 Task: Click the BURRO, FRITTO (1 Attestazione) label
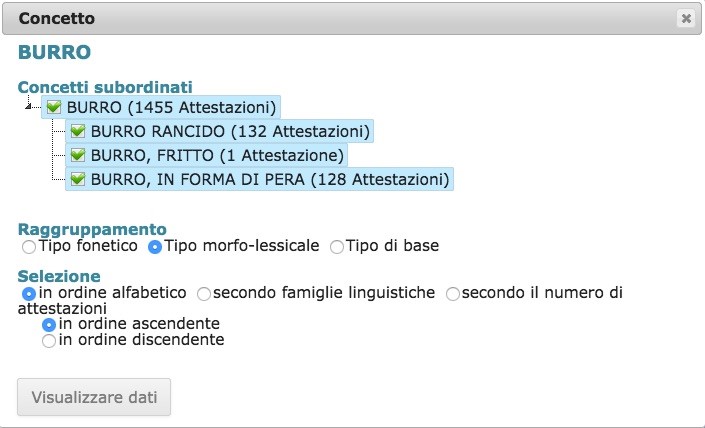tap(216, 156)
